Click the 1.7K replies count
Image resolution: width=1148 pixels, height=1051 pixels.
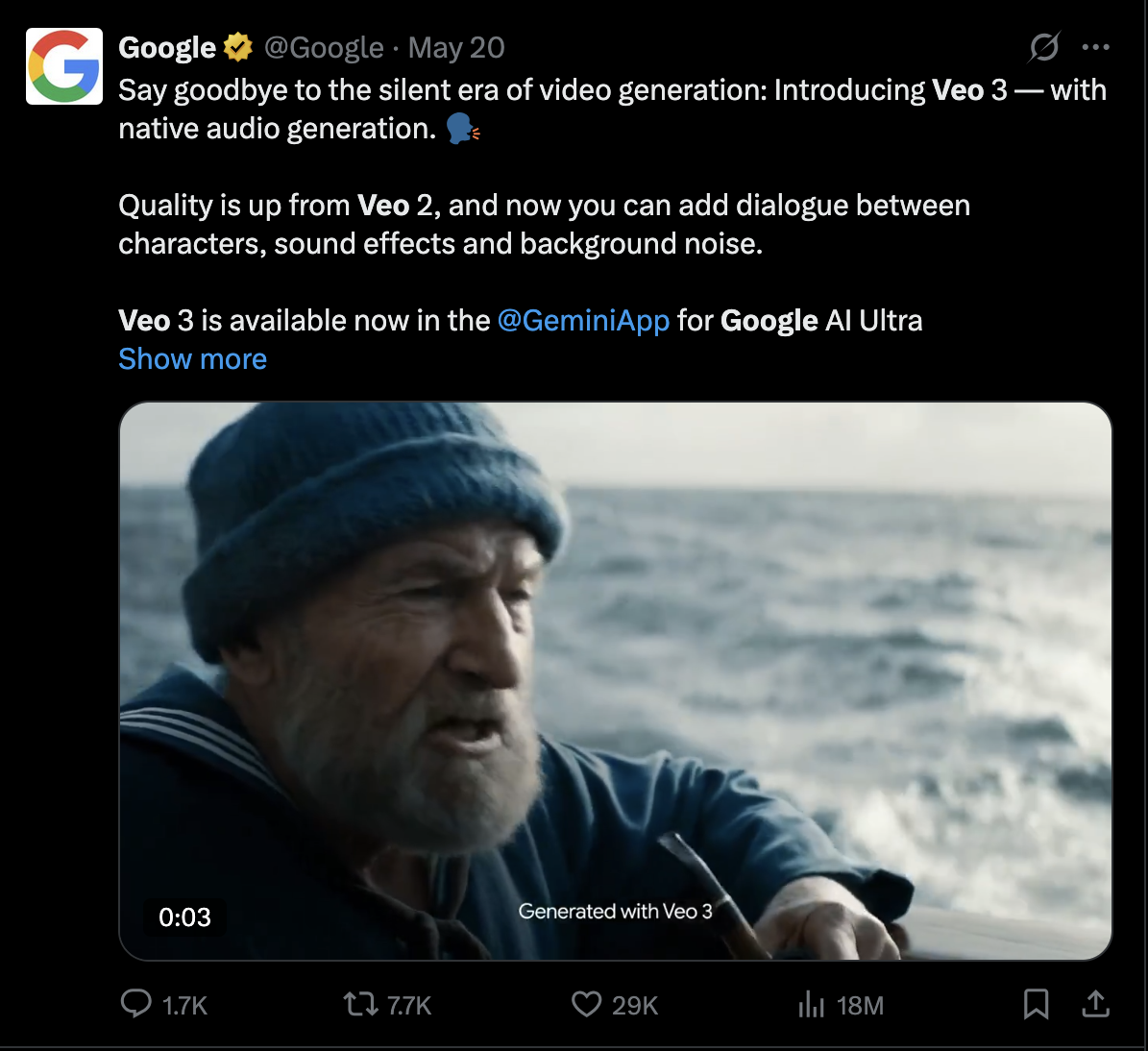184,1005
